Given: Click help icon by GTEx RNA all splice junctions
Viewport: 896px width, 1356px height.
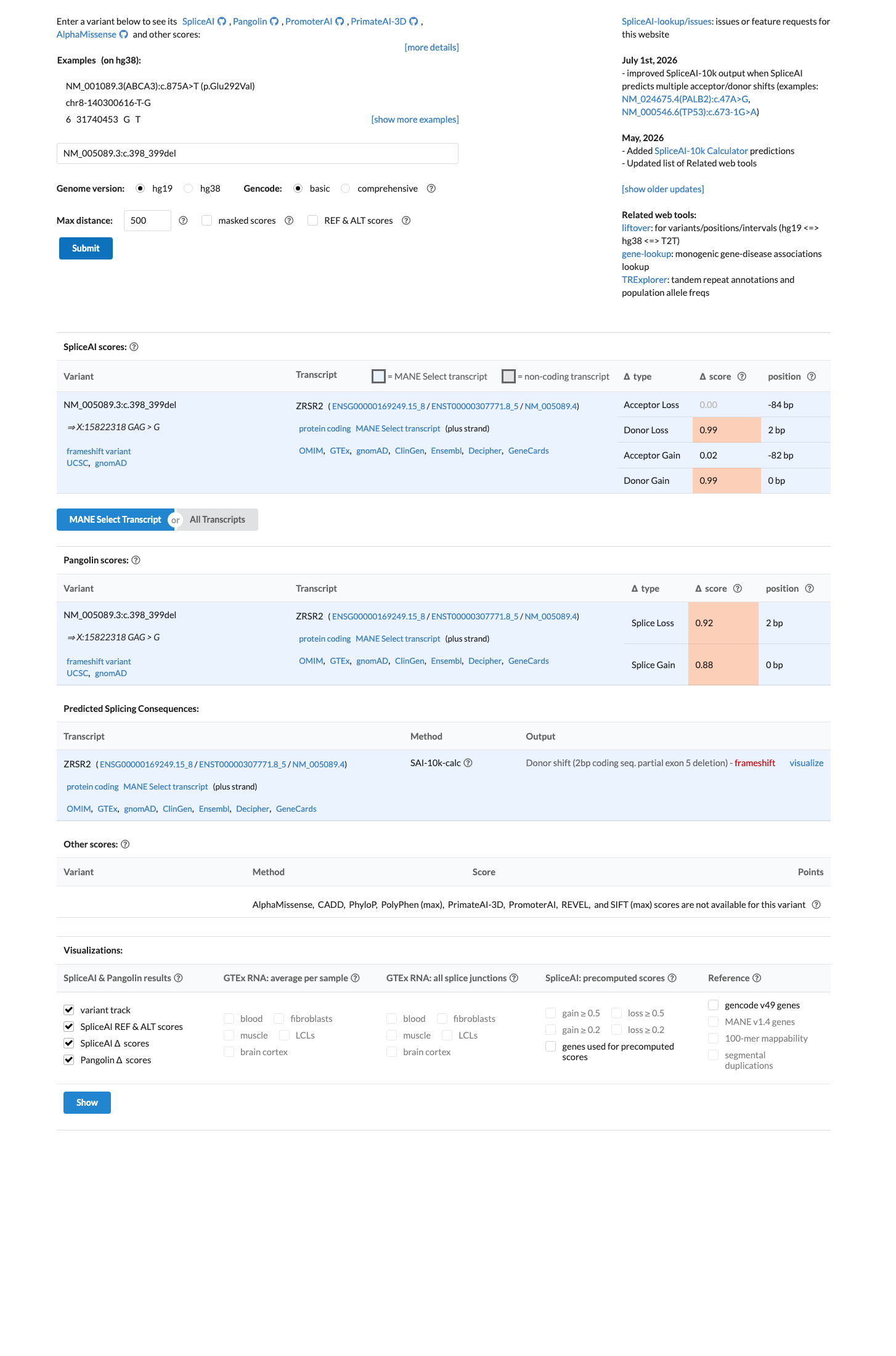Looking at the screenshot, I should [513, 978].
